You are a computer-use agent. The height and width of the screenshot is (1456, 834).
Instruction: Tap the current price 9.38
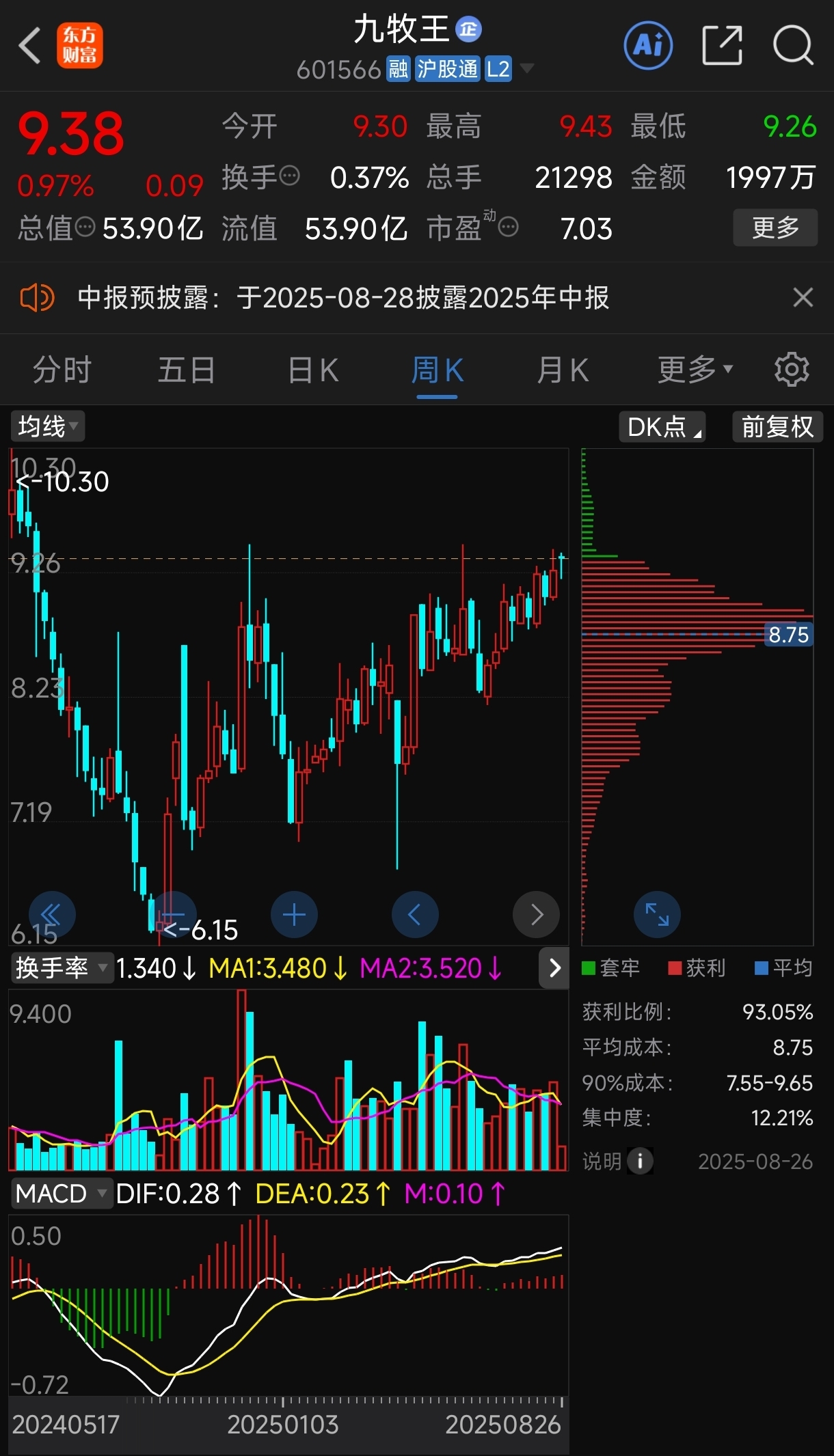click(x=71, y=134)
